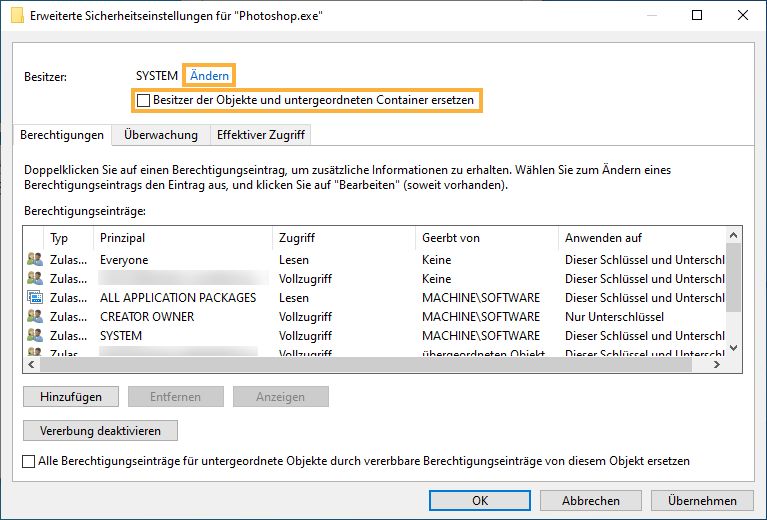Select the SYSTEM principal entry in the list

pos(376,336)
